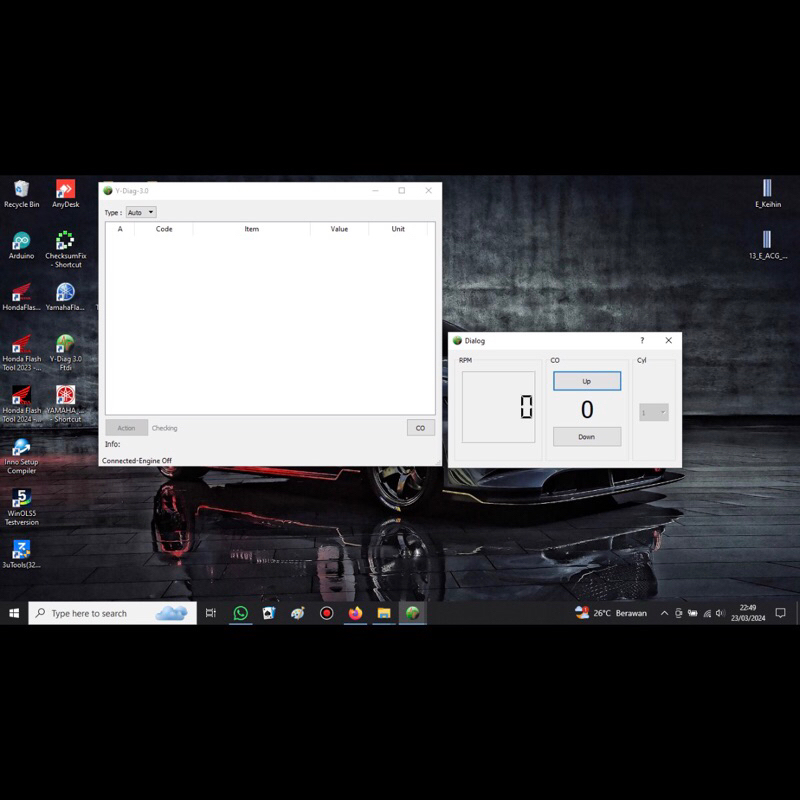The height and width of the screenshot is (800, 800).
Task: Select the Inno Setup Compiler icon
Action: coord(21,457)
